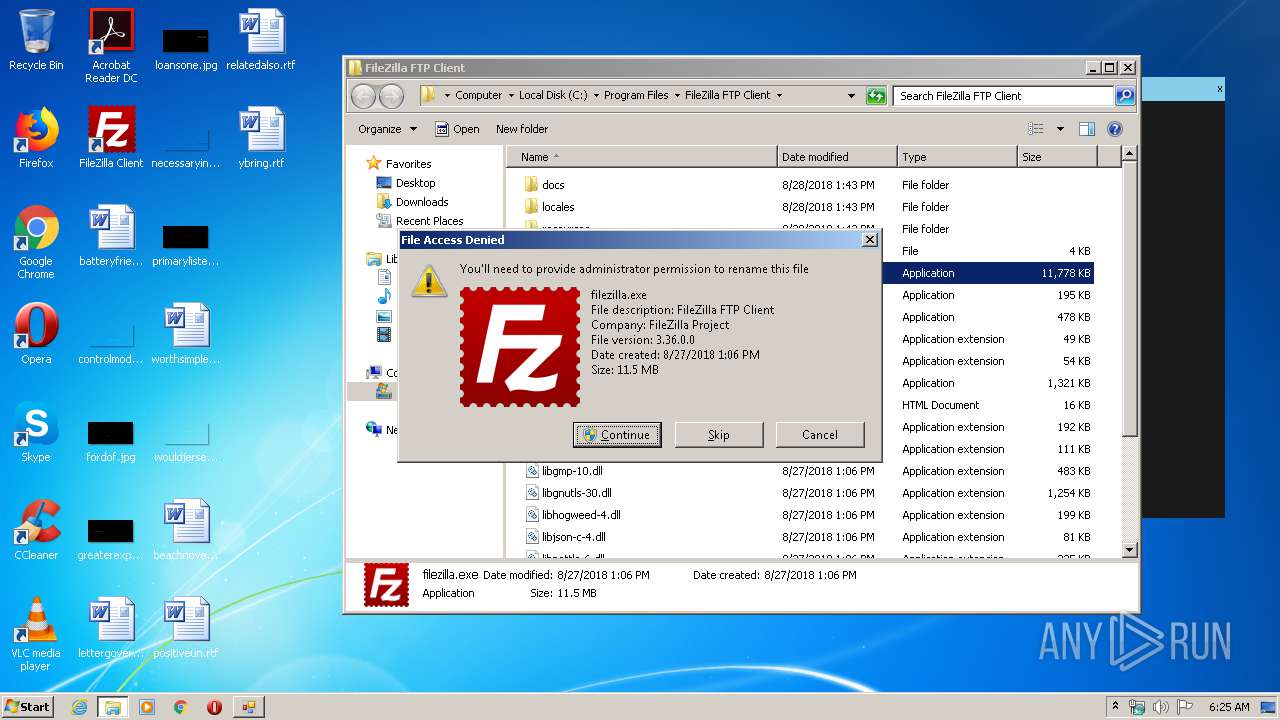
Task: Open CCleaner desktop shortcut
Action: click(36, 530)
